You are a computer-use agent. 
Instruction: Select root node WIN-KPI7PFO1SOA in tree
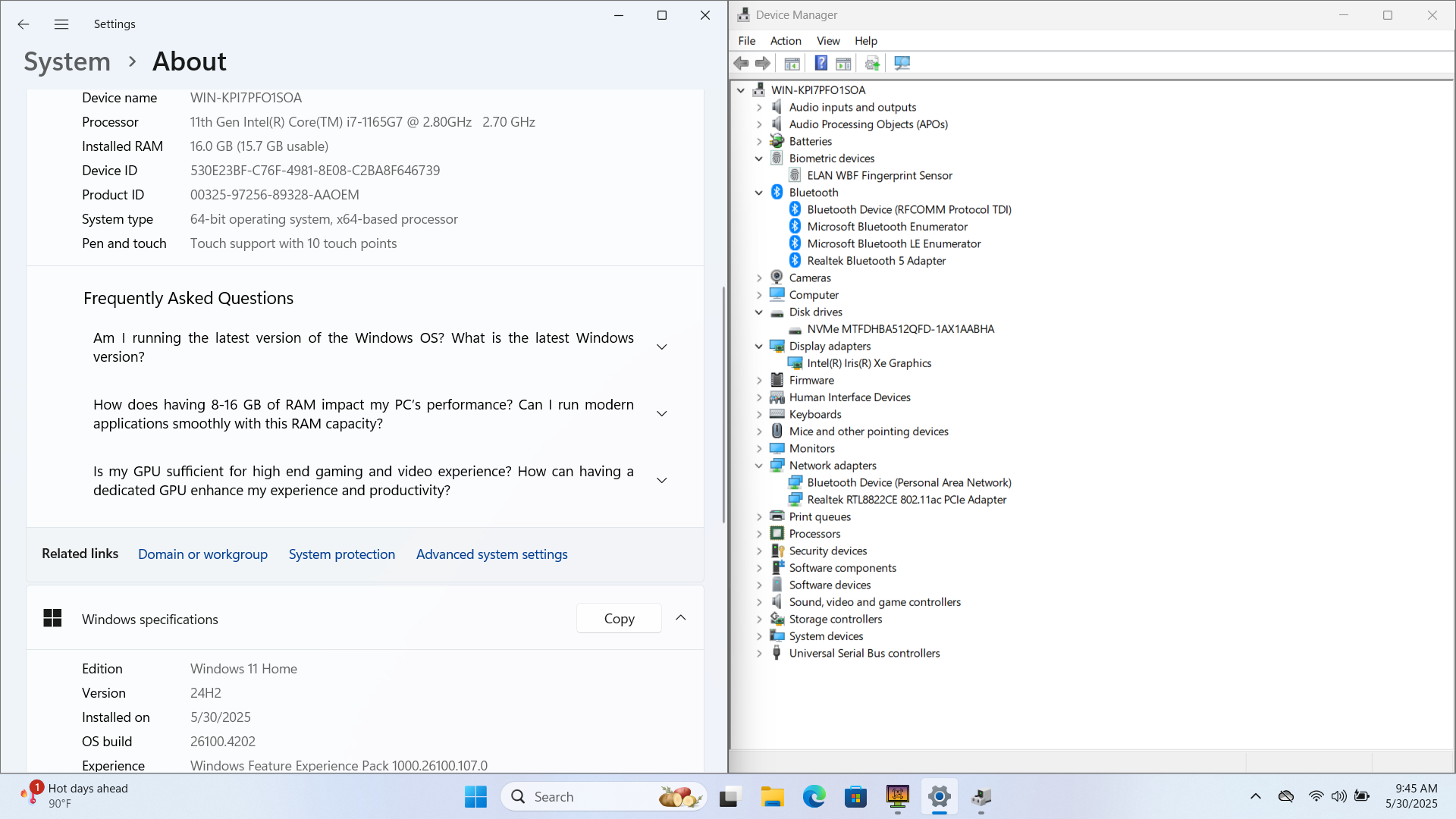818,90
